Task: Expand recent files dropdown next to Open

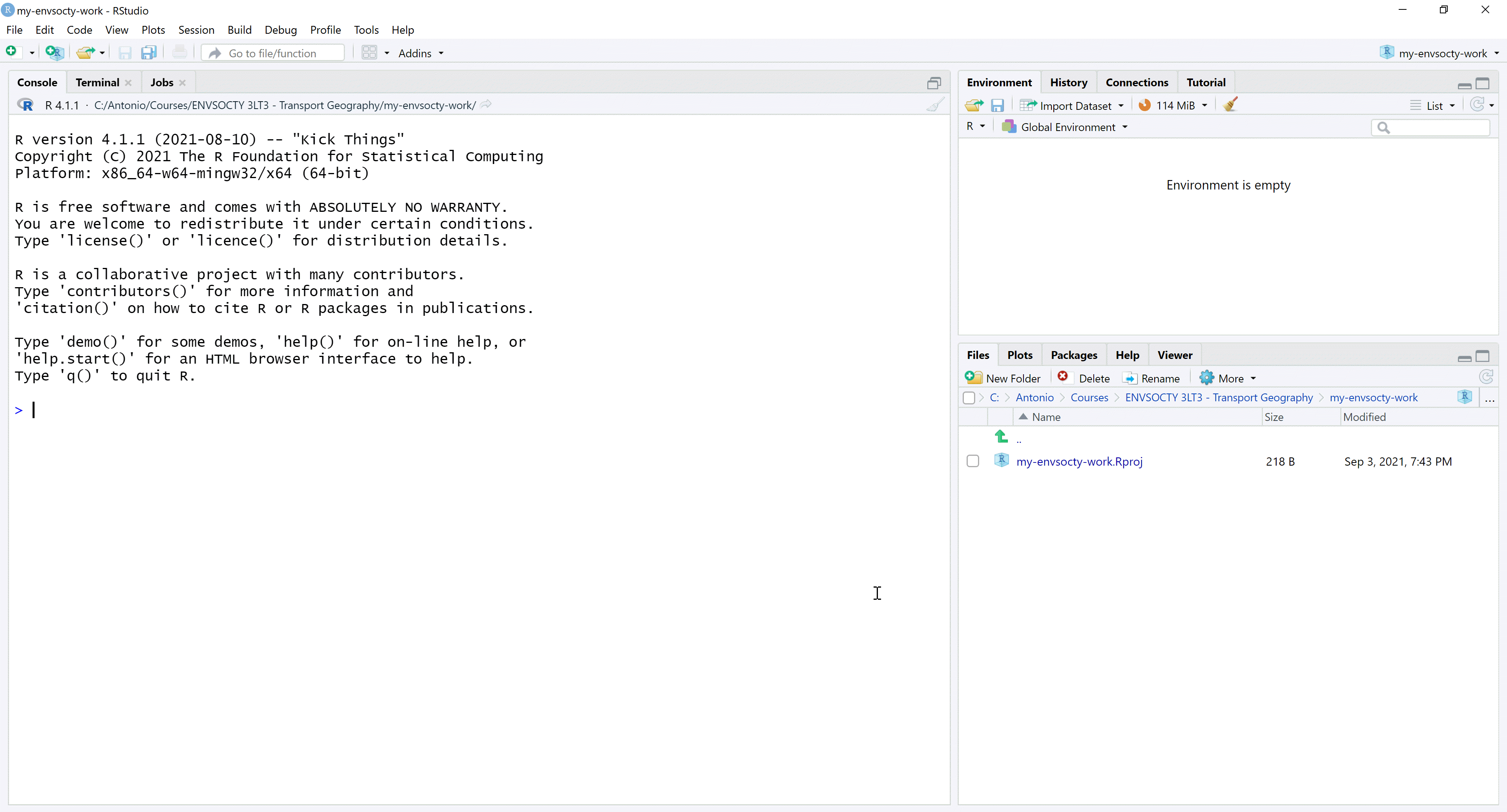Action: (102, 53)
